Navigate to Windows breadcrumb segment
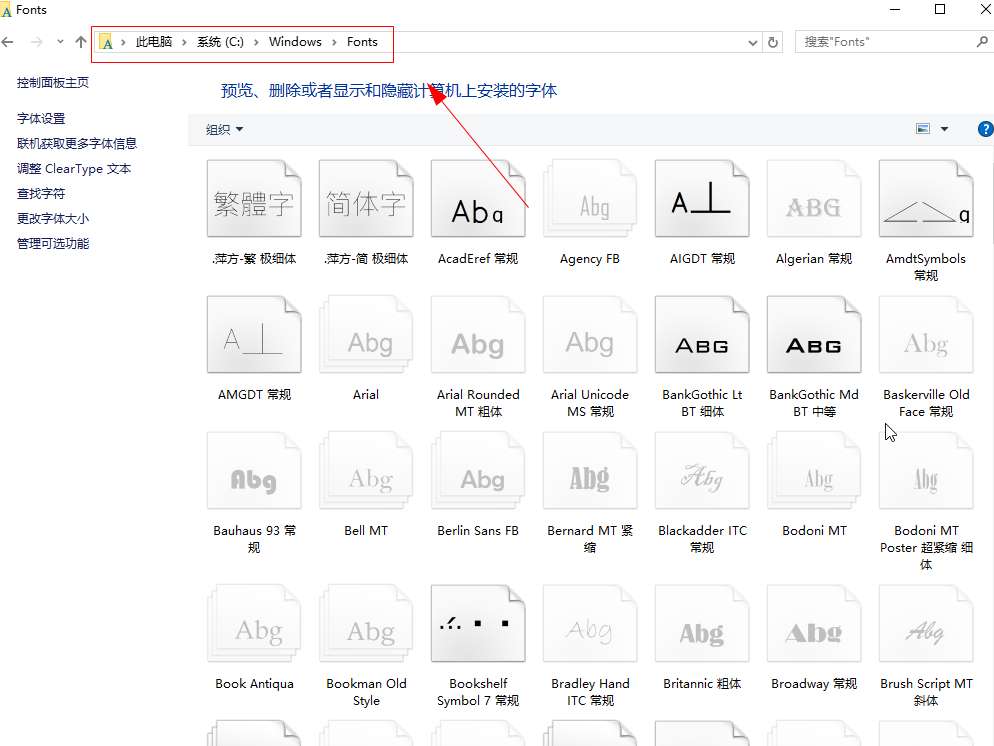Image resolution: width=994 pixels, height=746 pixels. (295, 42)
